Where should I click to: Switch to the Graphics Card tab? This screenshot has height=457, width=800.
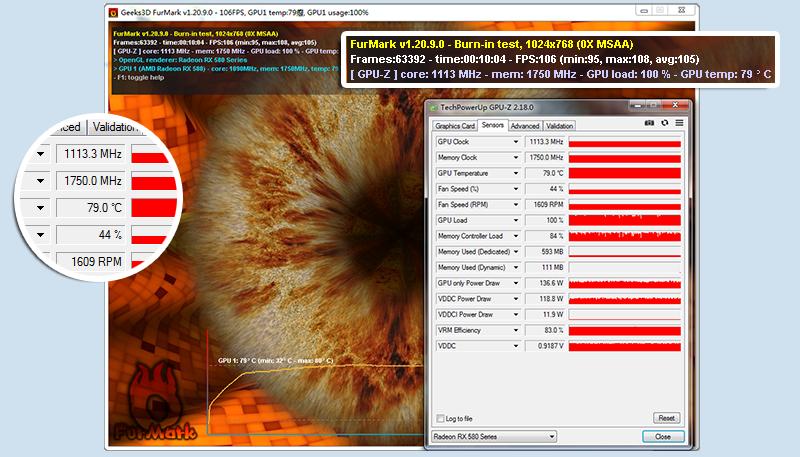click(455, 125)
